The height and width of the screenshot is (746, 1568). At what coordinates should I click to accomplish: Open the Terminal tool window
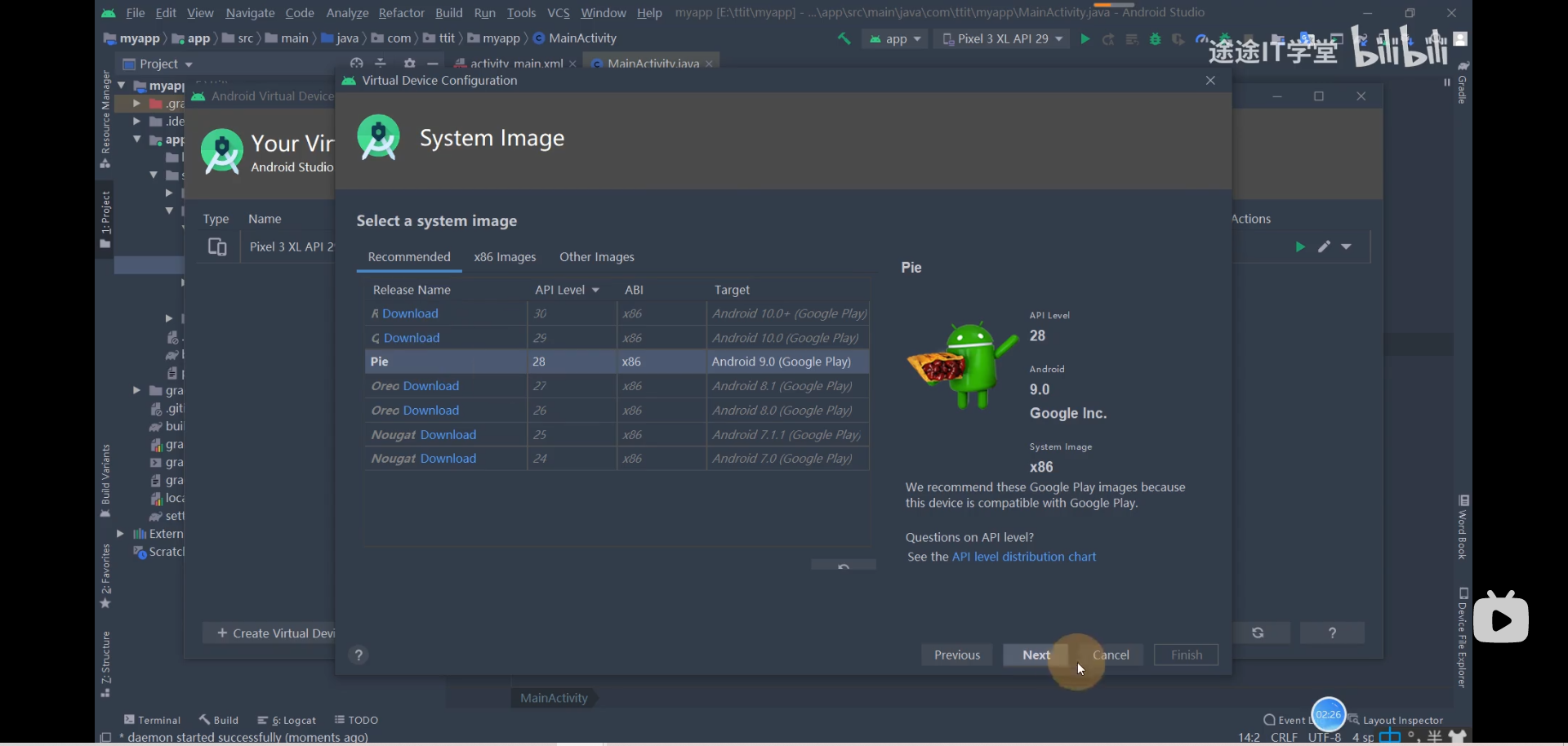[x=152, y=720]
